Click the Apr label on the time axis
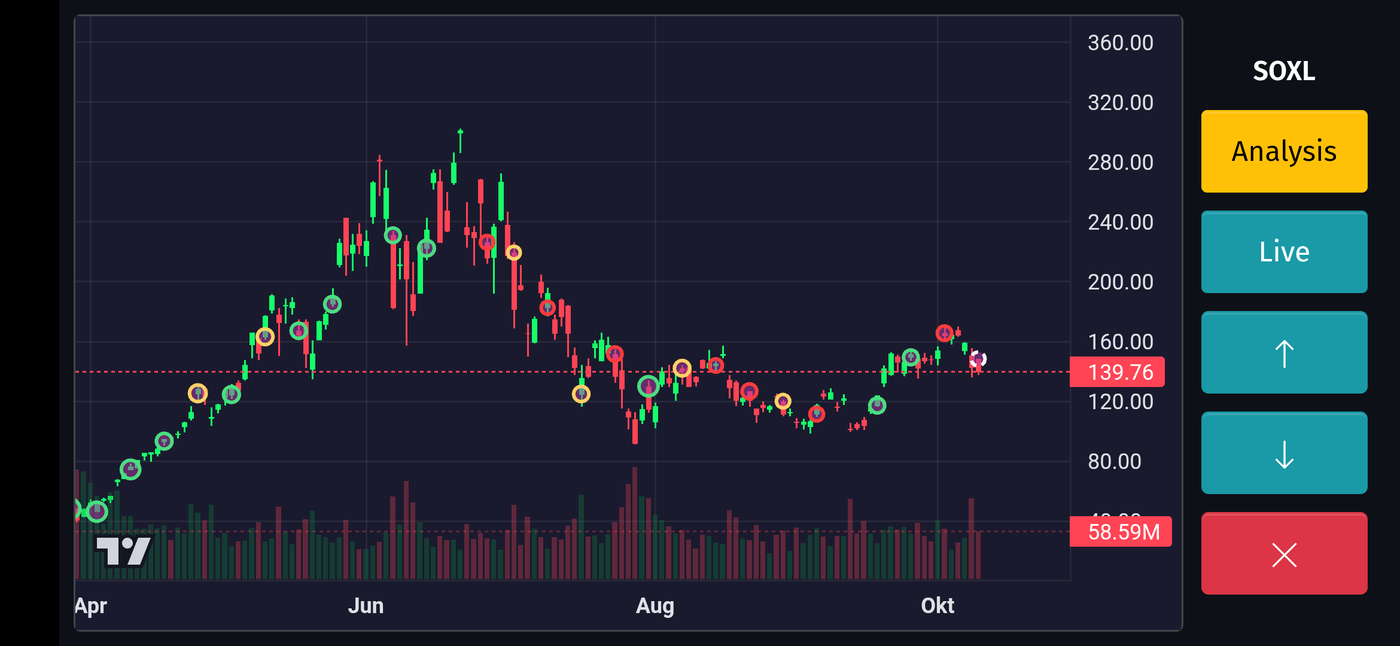The width and height of the screenshot is (1400, 646). (90, 606)
